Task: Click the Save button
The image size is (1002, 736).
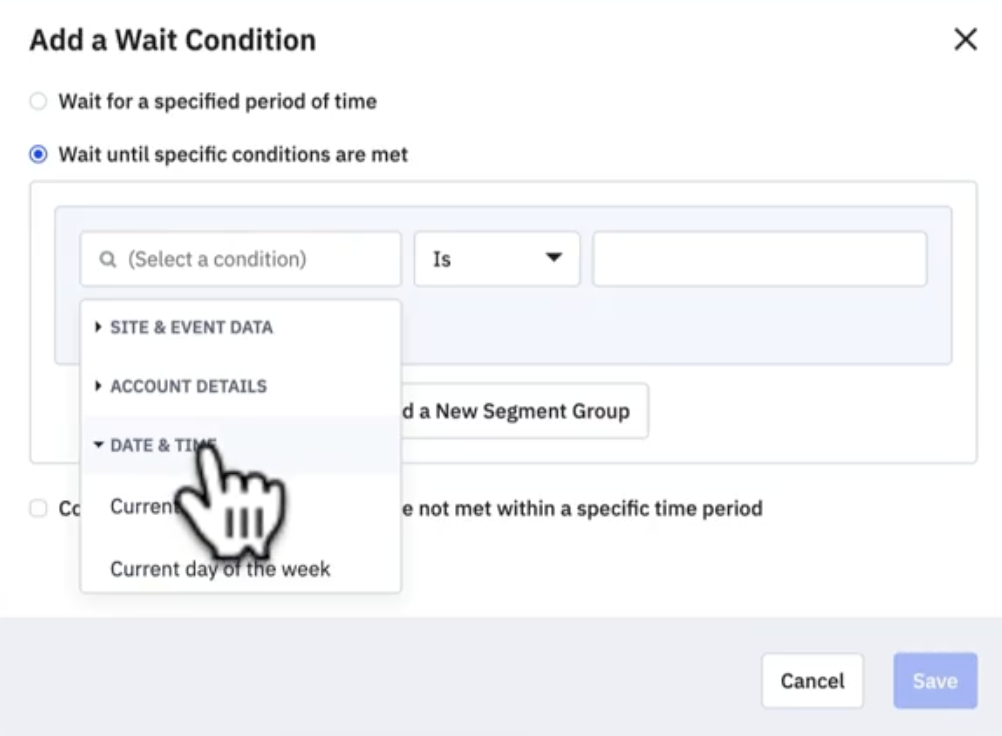Action: tap(935, 681)
